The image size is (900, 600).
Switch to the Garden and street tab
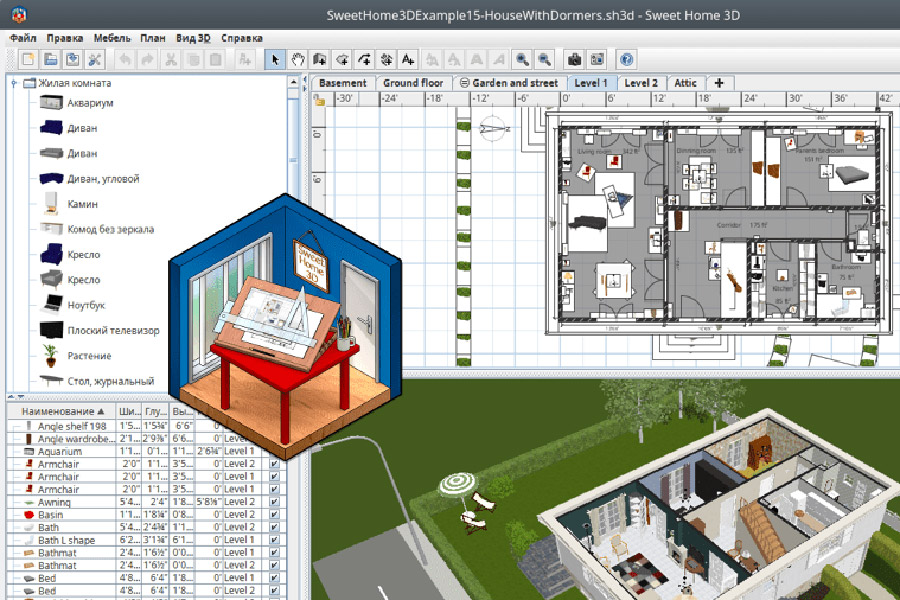(x=510, y=83)
